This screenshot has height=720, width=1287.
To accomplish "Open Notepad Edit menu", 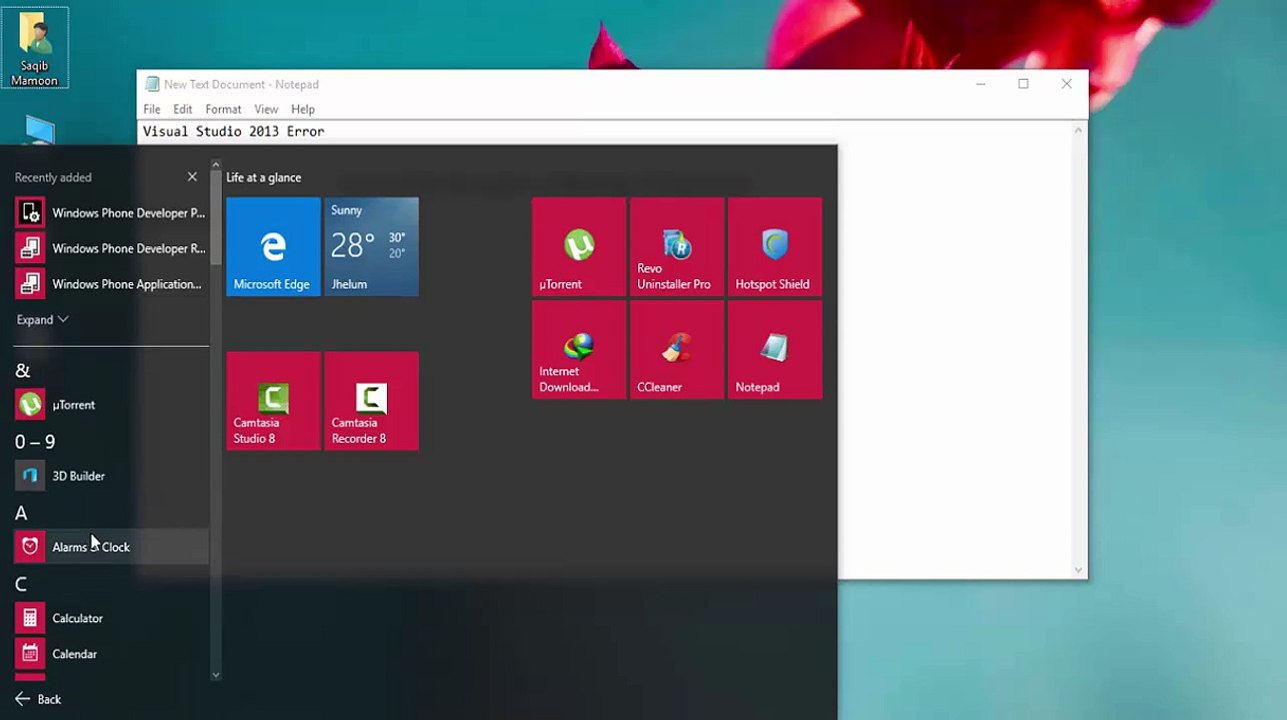I will pyautogui.click(x=182, y=109).
